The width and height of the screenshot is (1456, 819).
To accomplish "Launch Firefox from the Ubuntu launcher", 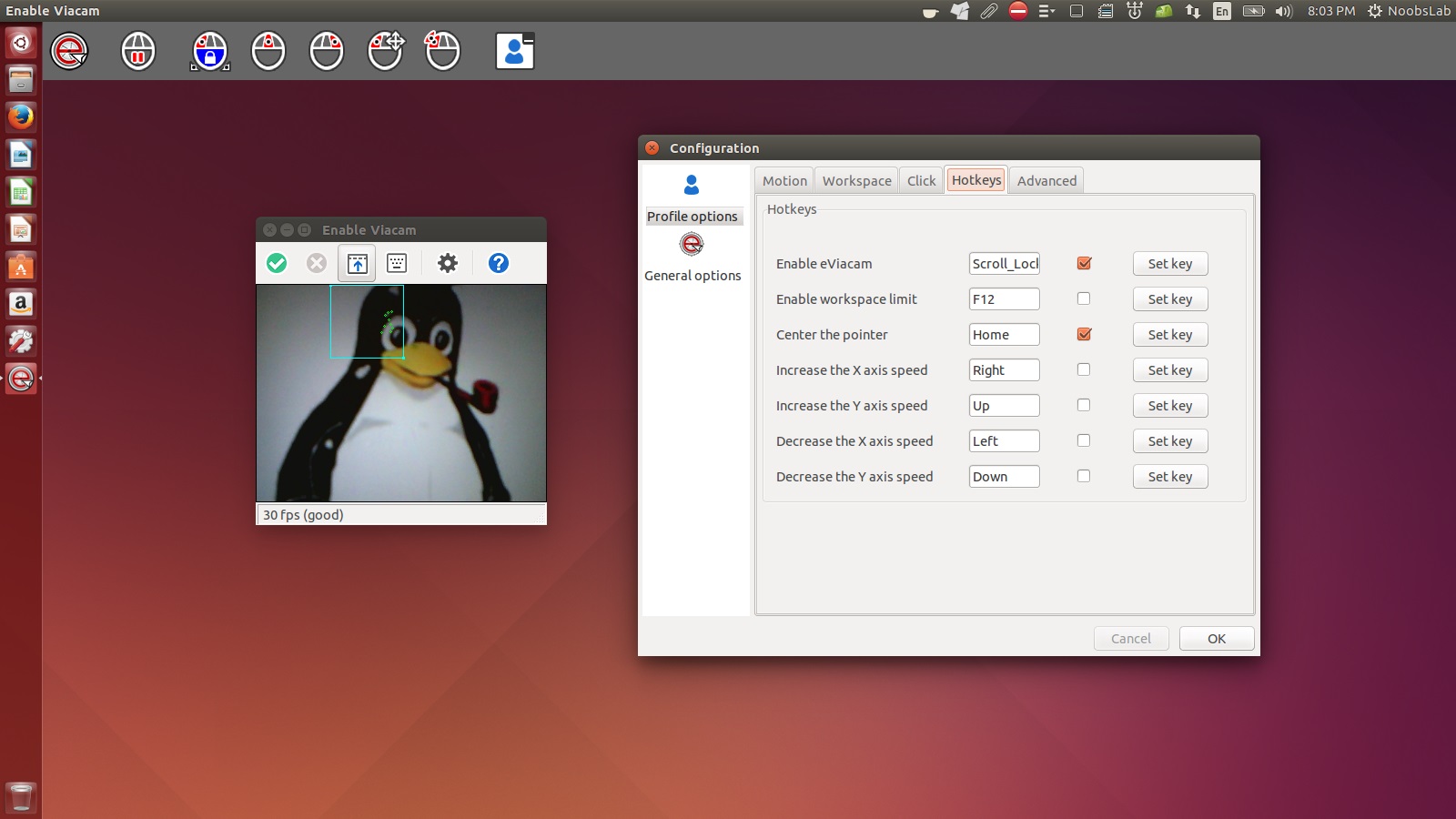I will (21, 116).
